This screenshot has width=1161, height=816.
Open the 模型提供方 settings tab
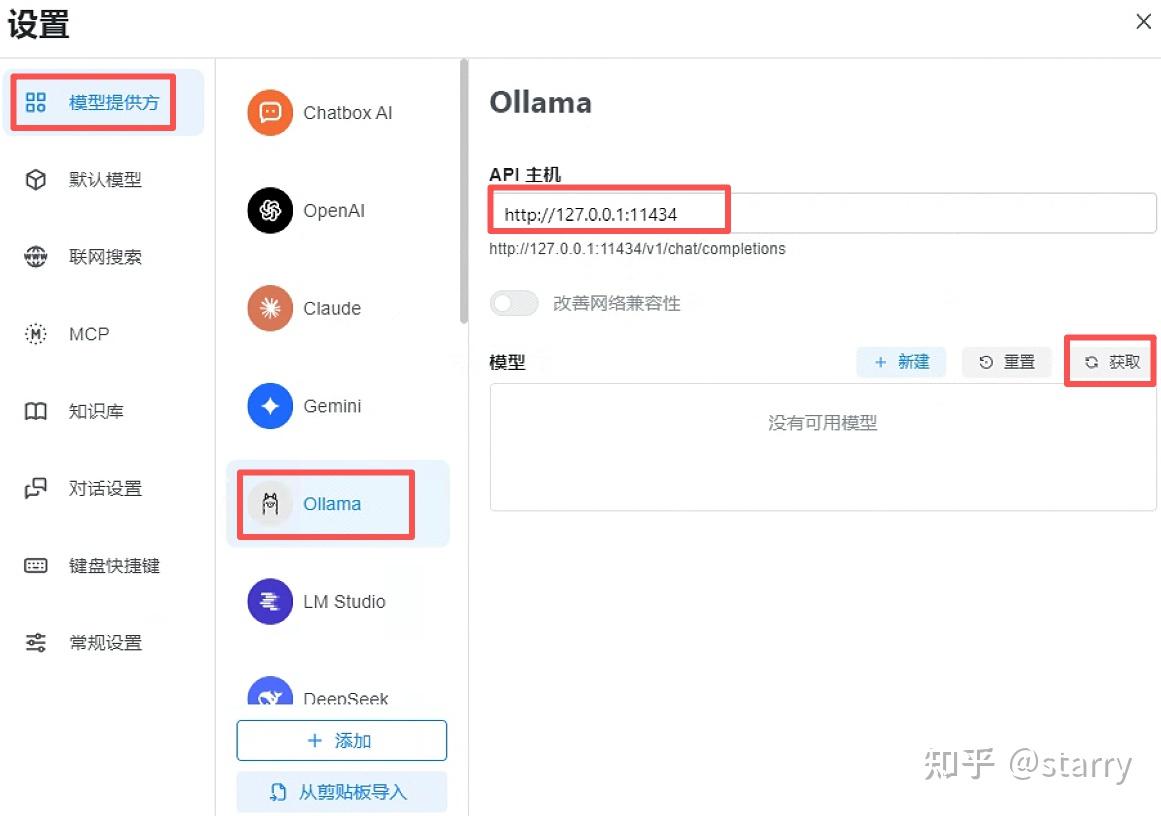click(103, 102)
